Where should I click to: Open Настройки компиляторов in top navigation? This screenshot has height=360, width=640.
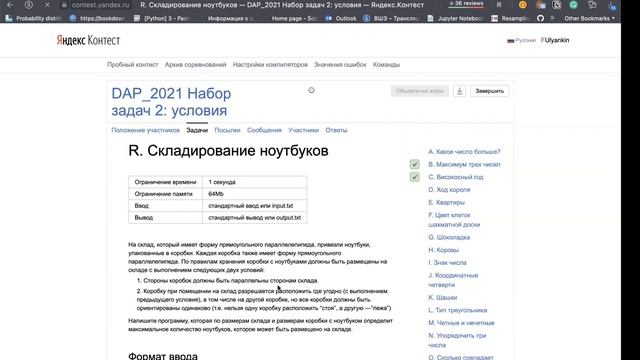270,64
